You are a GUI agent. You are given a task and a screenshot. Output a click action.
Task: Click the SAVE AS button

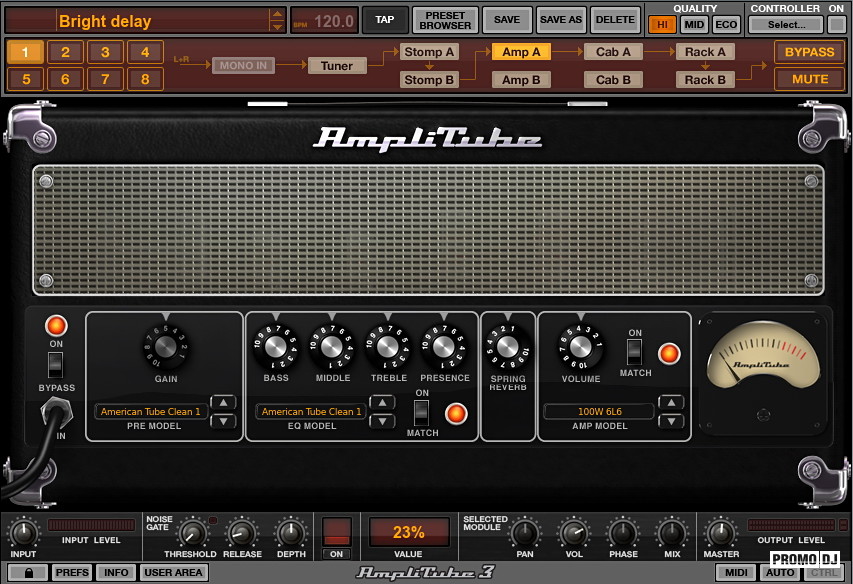click(560, 20)
